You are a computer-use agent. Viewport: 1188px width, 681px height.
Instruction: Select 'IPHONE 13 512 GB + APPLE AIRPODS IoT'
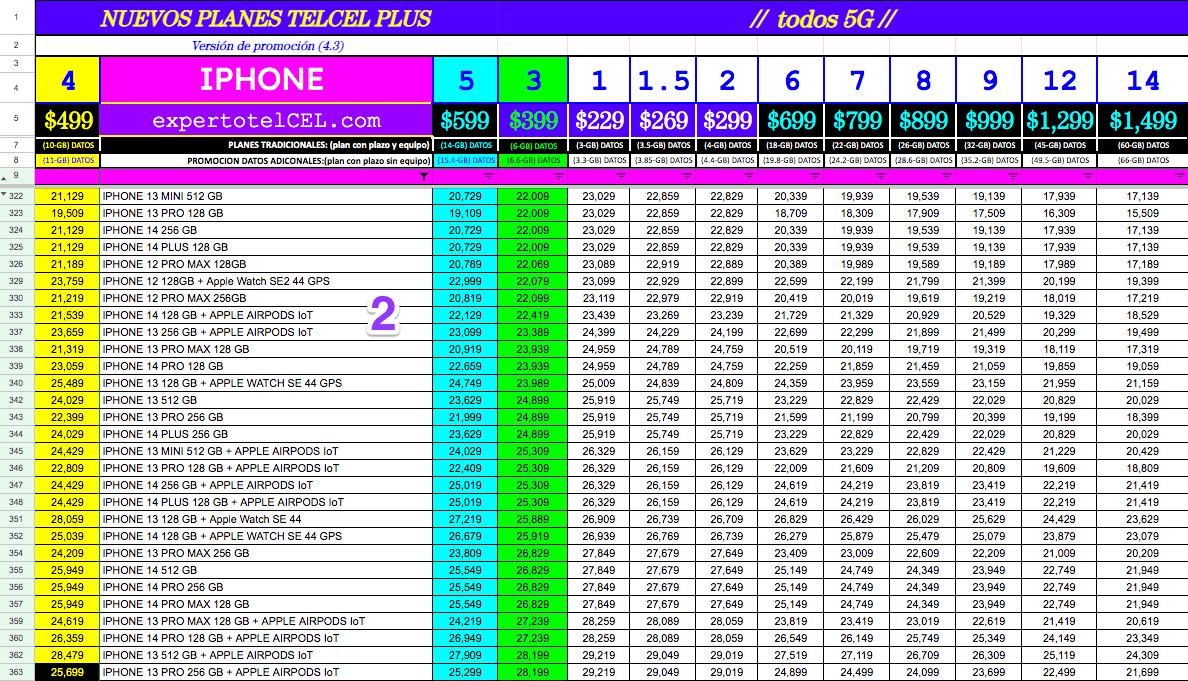coord(266,655)
